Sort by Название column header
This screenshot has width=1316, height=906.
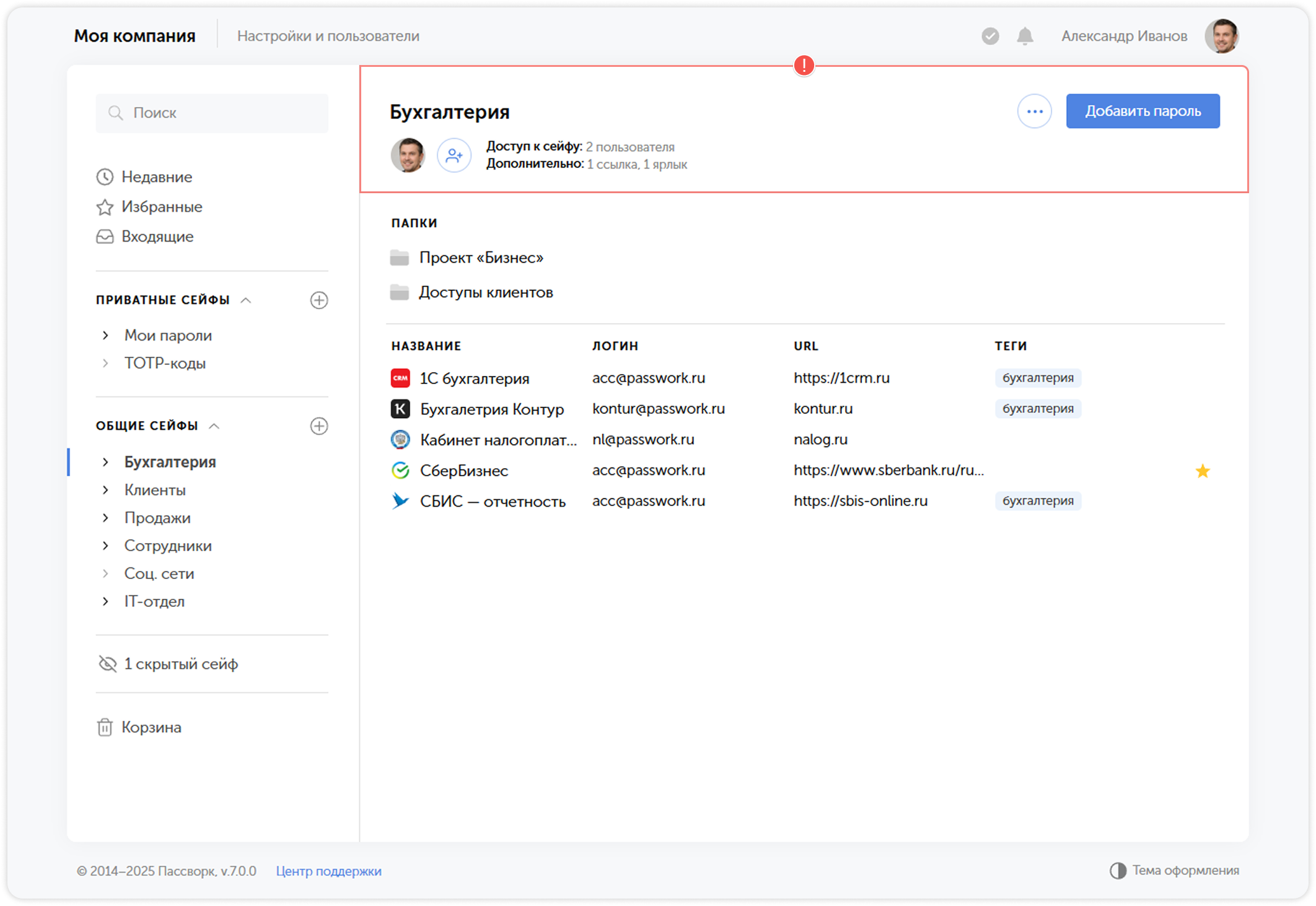pos(426,346)
